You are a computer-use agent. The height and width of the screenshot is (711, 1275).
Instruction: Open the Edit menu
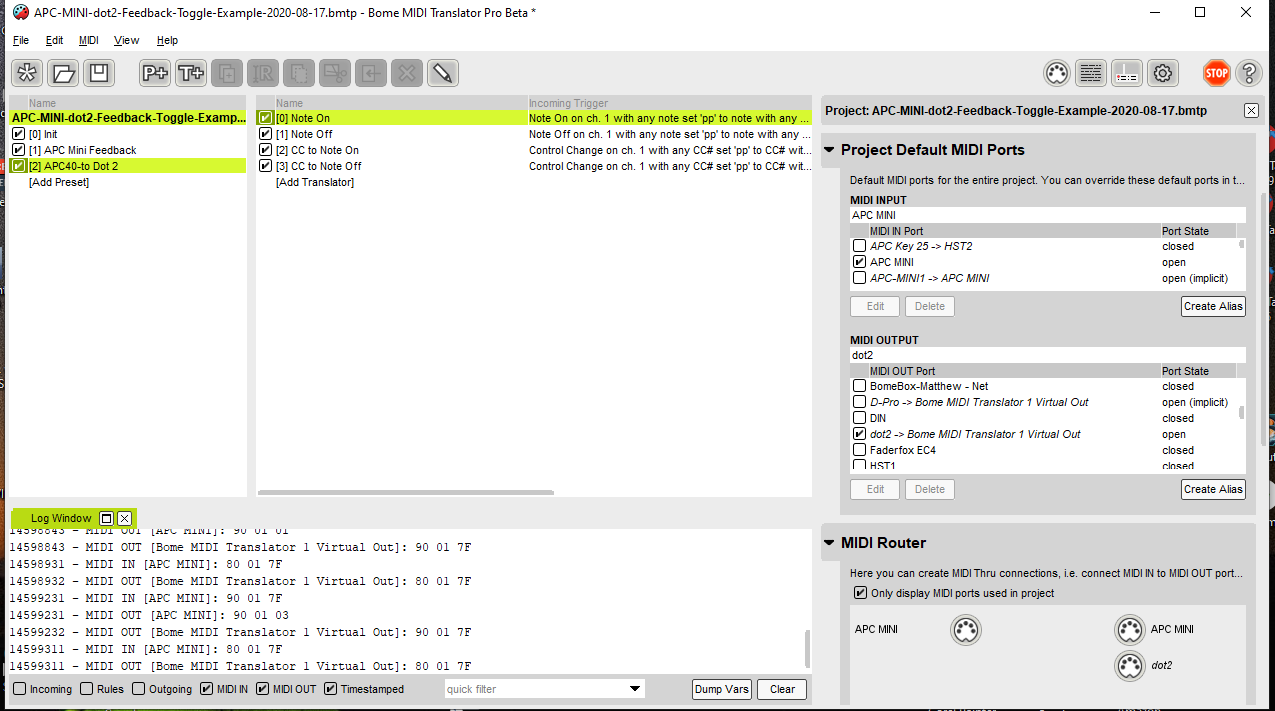[x=54, y=40]
